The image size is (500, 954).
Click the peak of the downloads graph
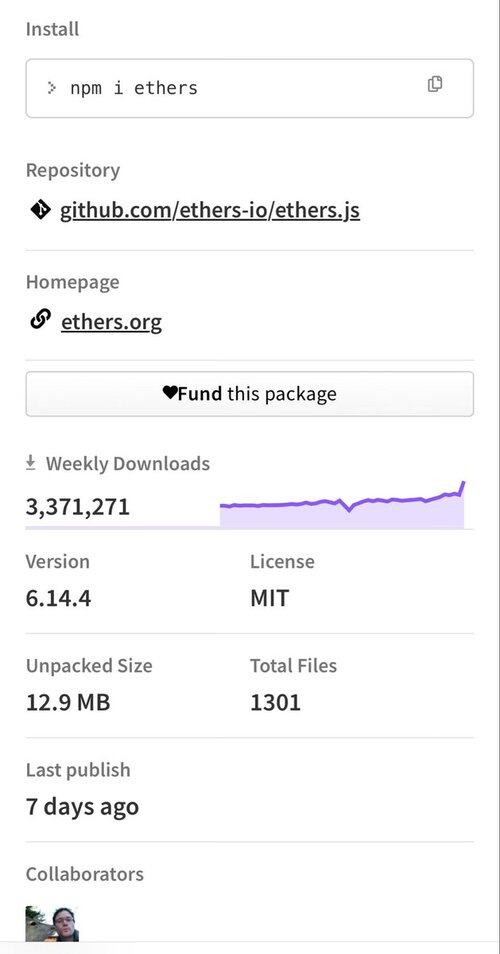click(464, 482)
